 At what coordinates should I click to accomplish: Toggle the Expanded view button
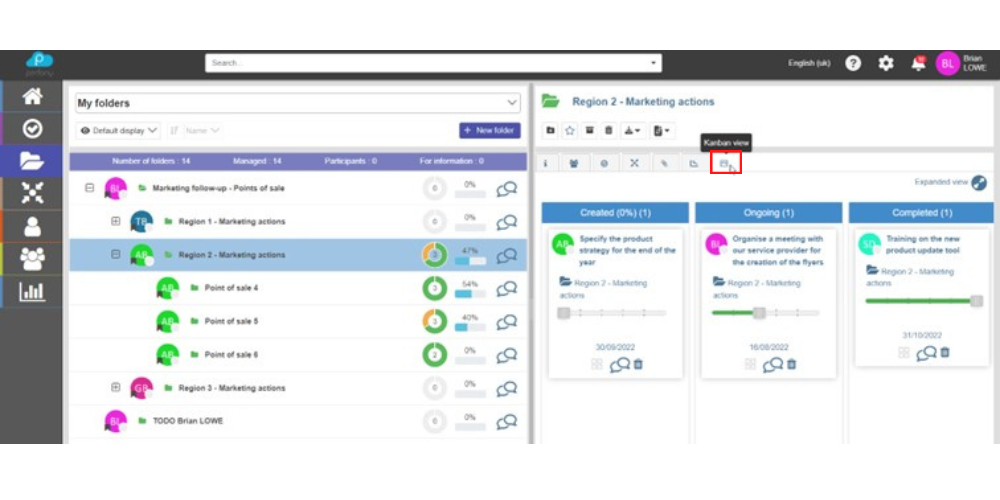[x=978, y=183]
